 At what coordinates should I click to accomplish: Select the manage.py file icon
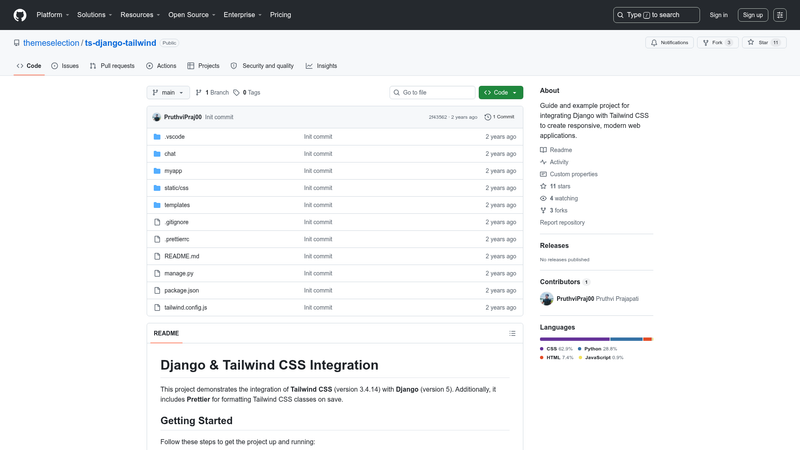[x=157, y=273]
